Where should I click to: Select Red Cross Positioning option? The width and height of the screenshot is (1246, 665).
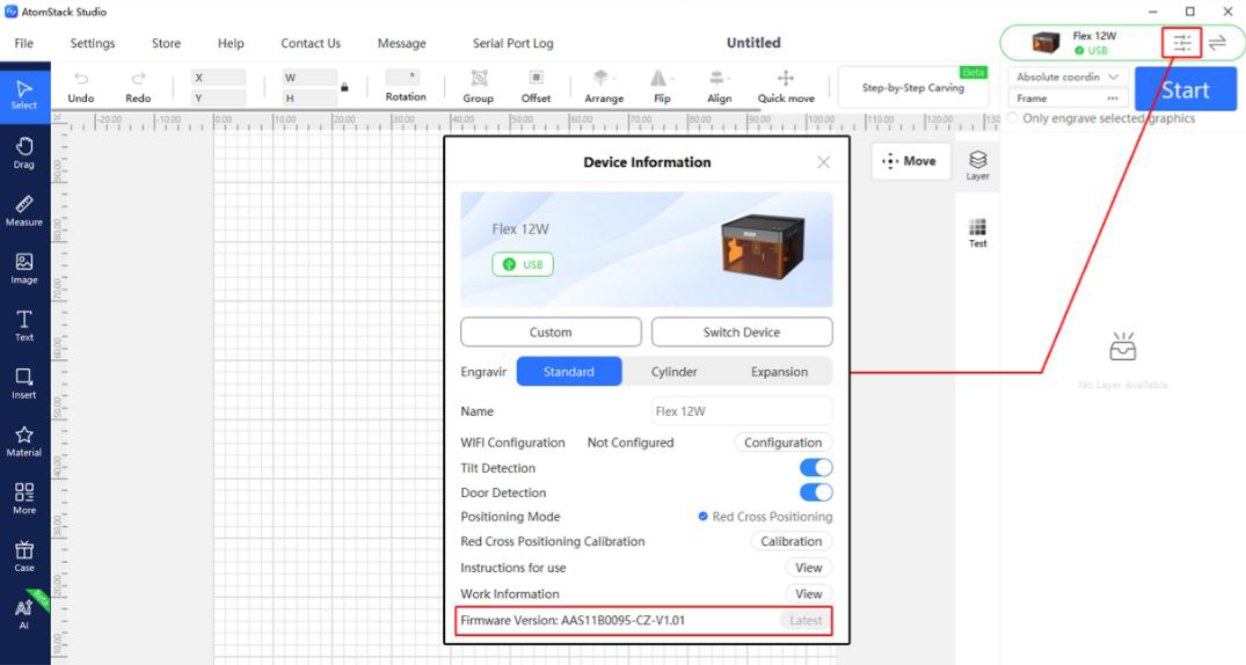point(765,517)
